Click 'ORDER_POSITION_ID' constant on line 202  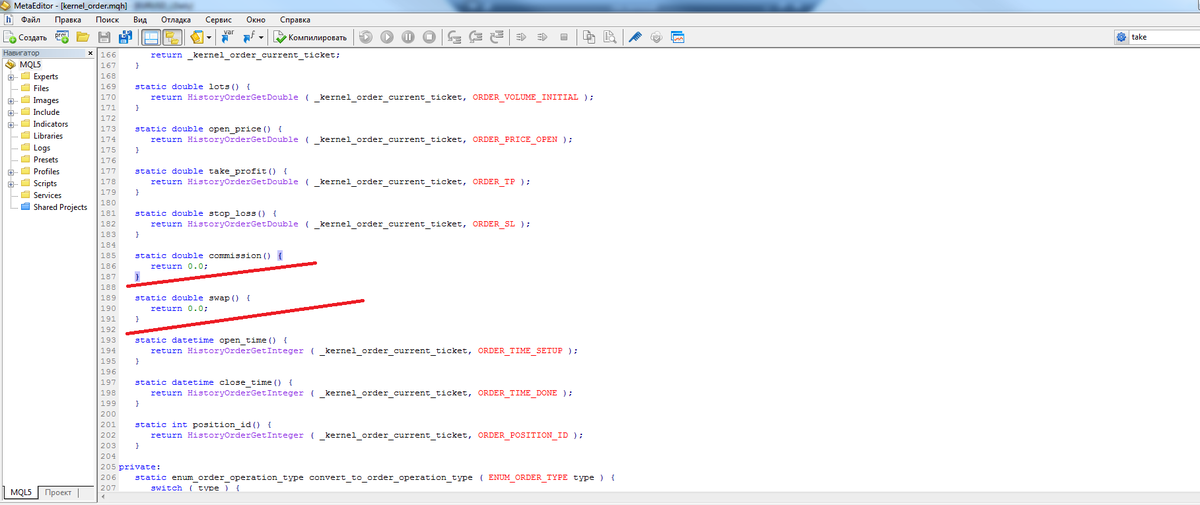pyautogui.click(x=524, y=435)
